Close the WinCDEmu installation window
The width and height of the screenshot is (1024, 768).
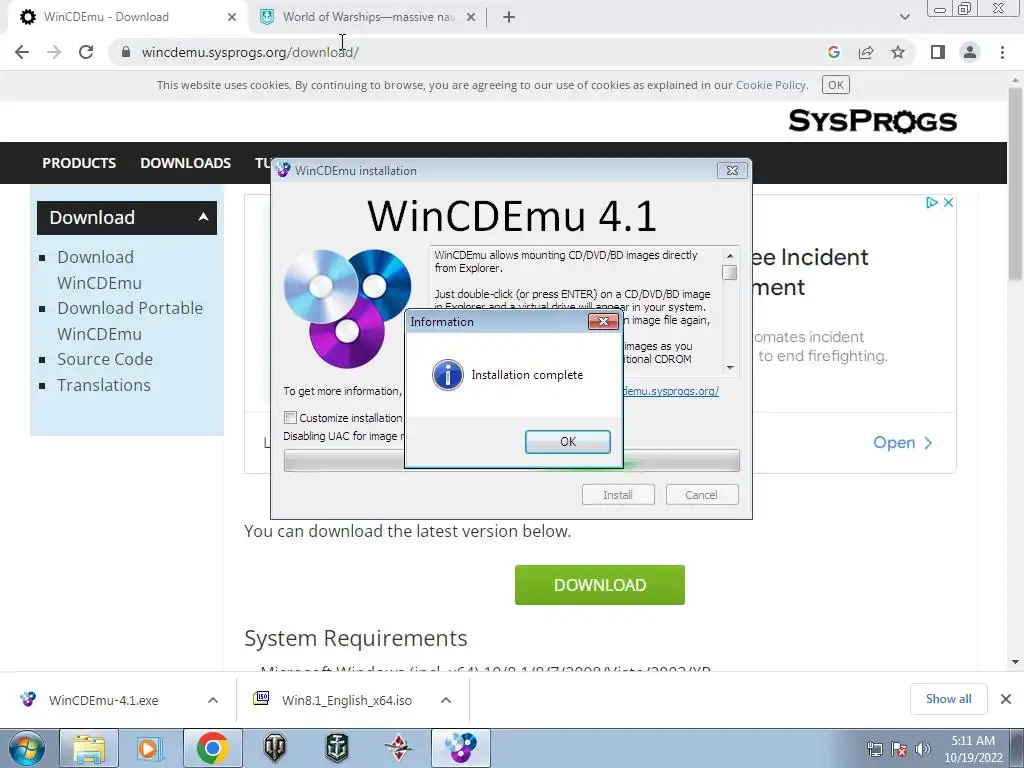[x=732, y=170]
